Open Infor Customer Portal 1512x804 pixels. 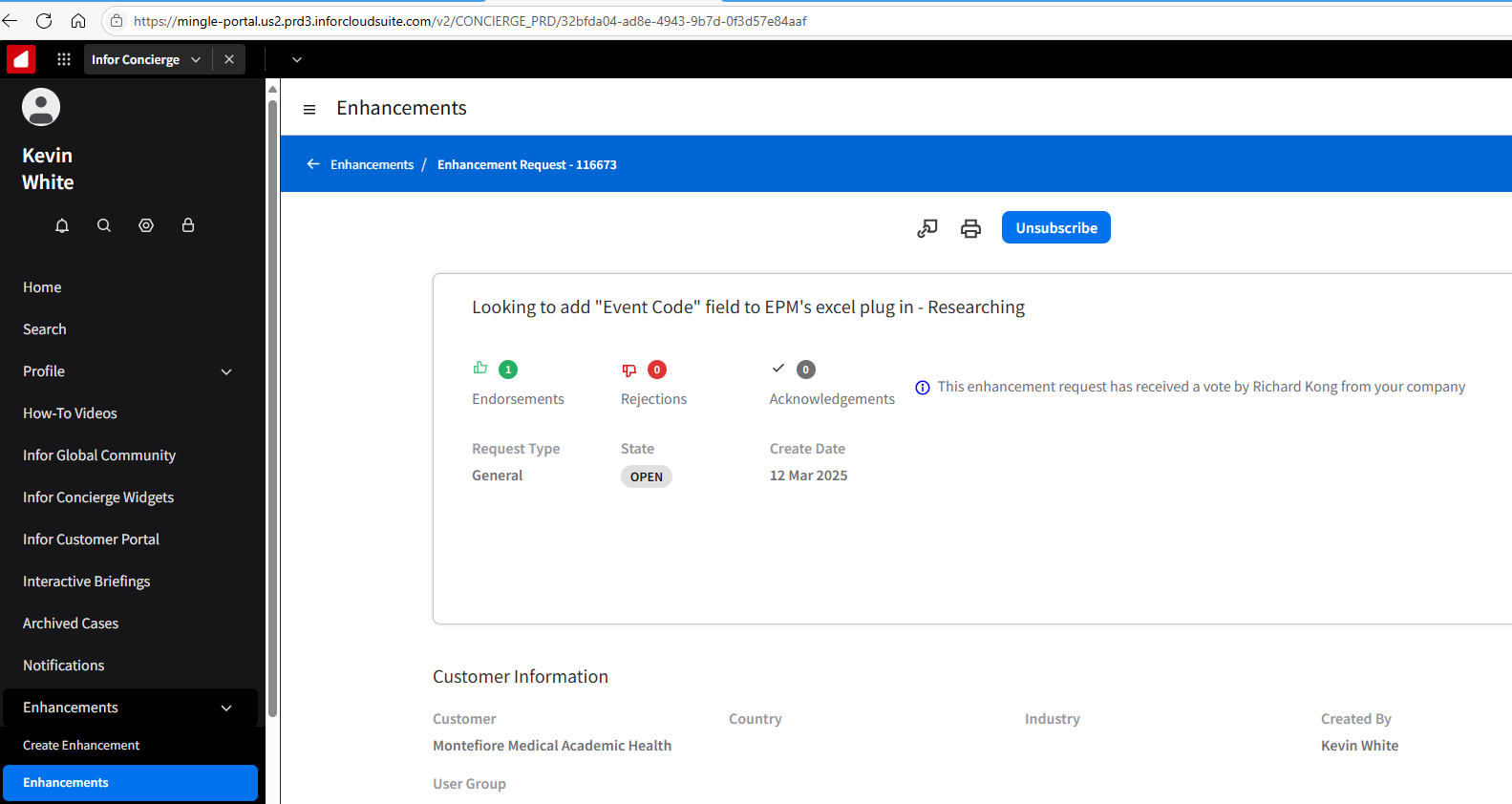pyautogui.click(x=91, y=540)
